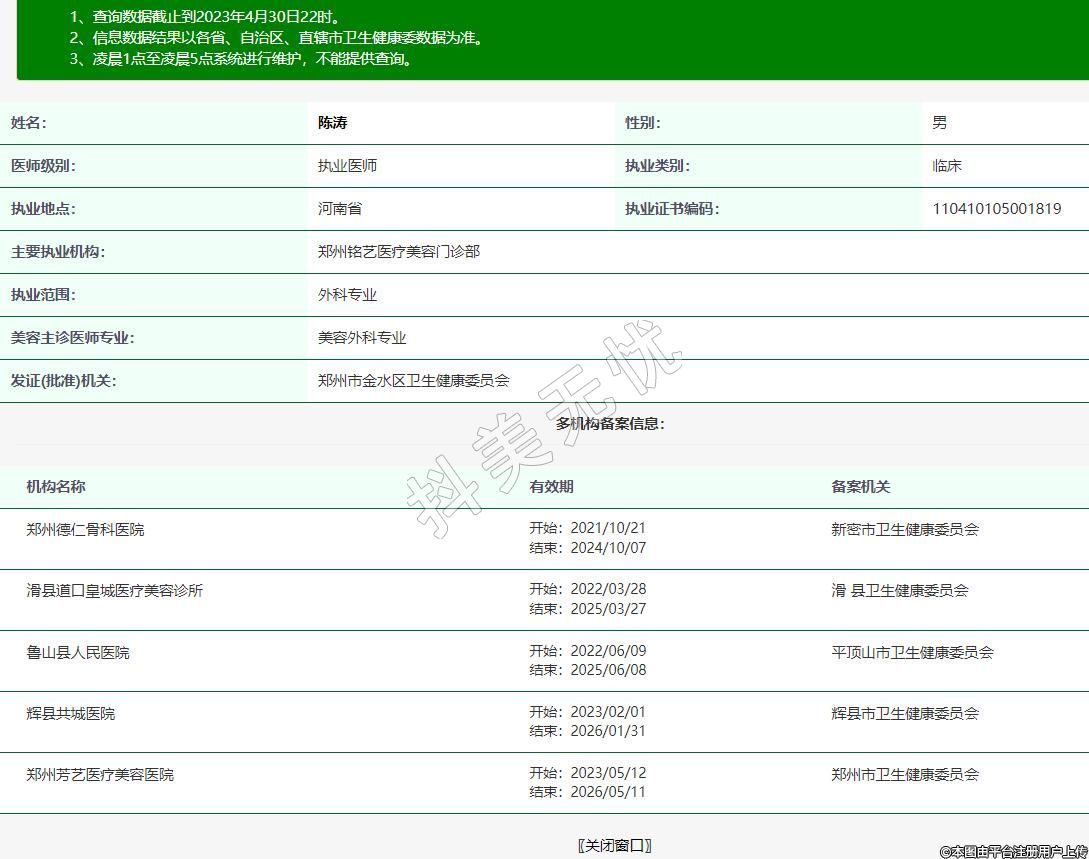
Task: Click the 备案机关 column header
Action: click(860, 487)
